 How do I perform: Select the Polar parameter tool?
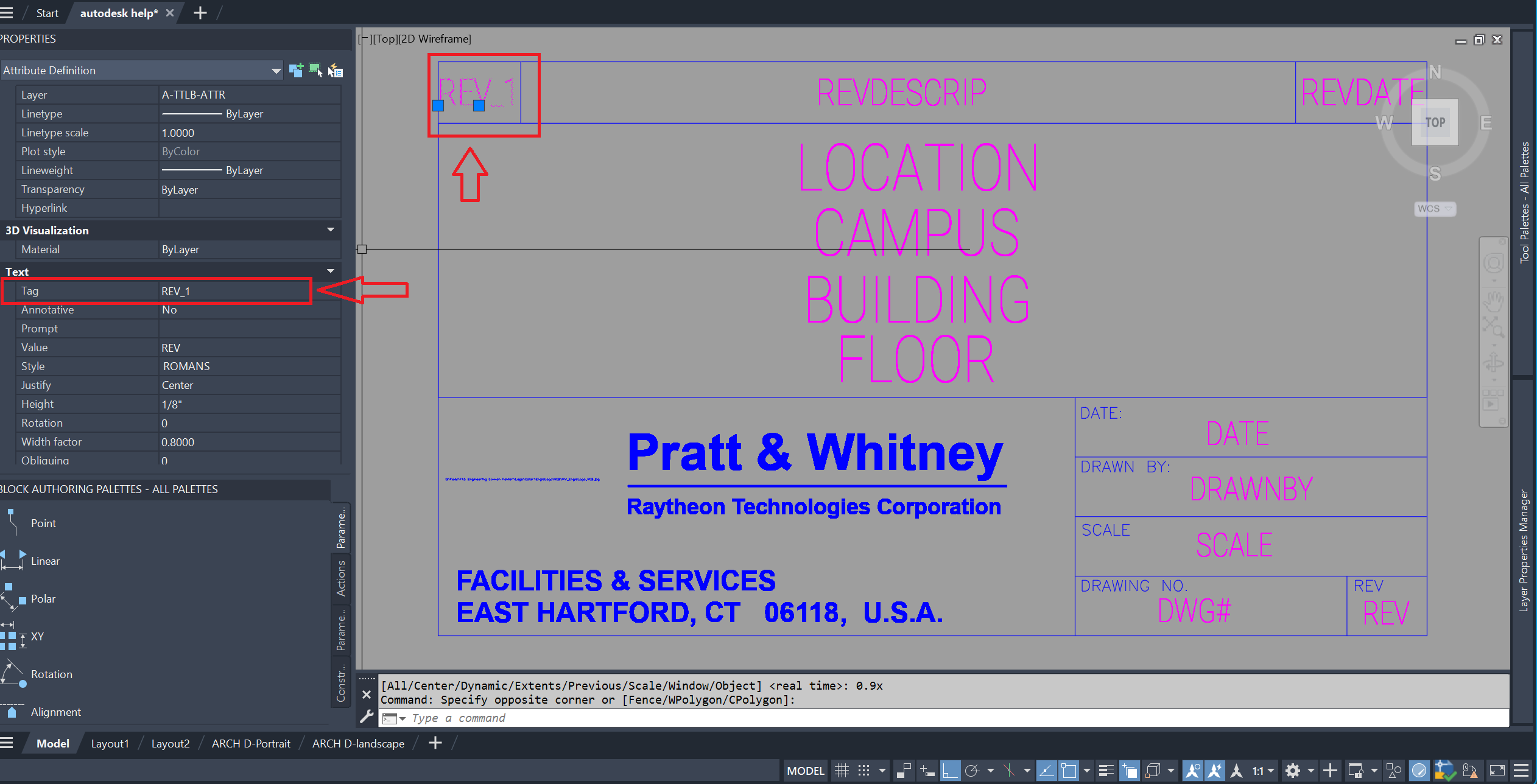(43, 598)
